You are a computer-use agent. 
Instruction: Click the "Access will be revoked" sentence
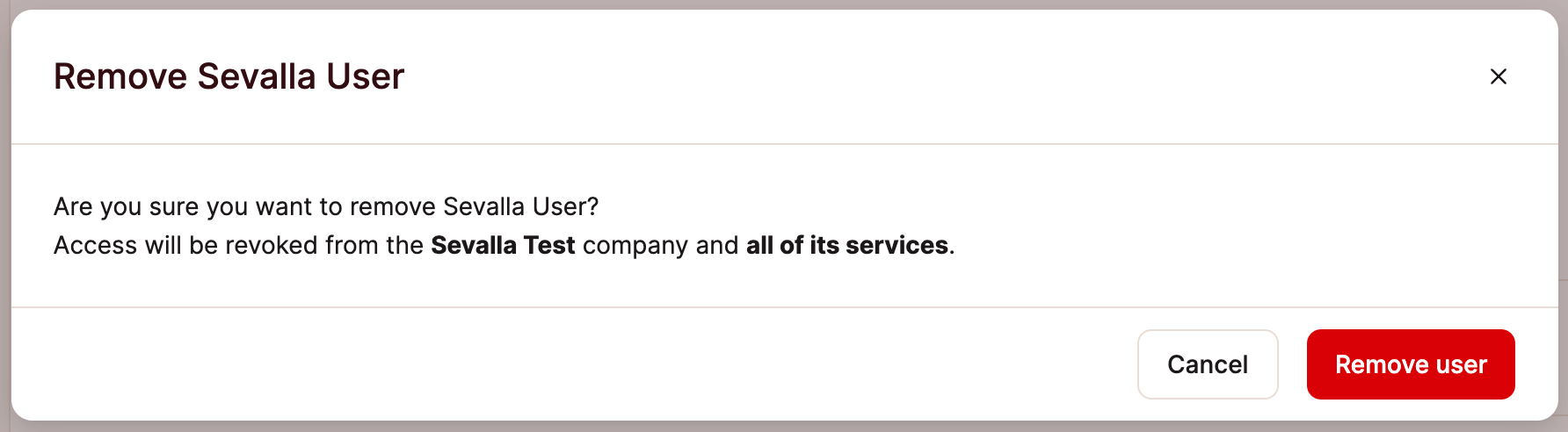[x=237, y=245]
